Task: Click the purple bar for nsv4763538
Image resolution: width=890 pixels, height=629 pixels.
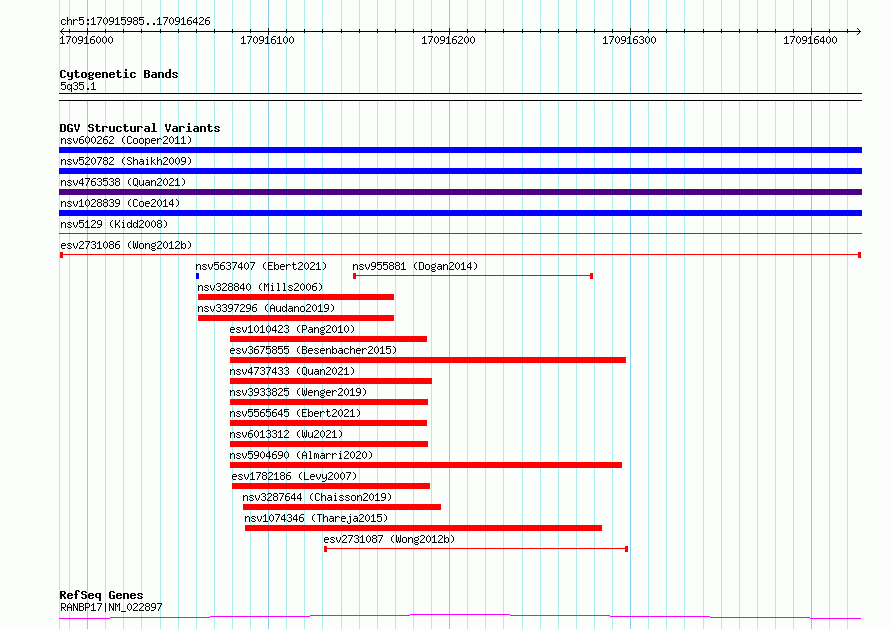Action: [460, 192]
